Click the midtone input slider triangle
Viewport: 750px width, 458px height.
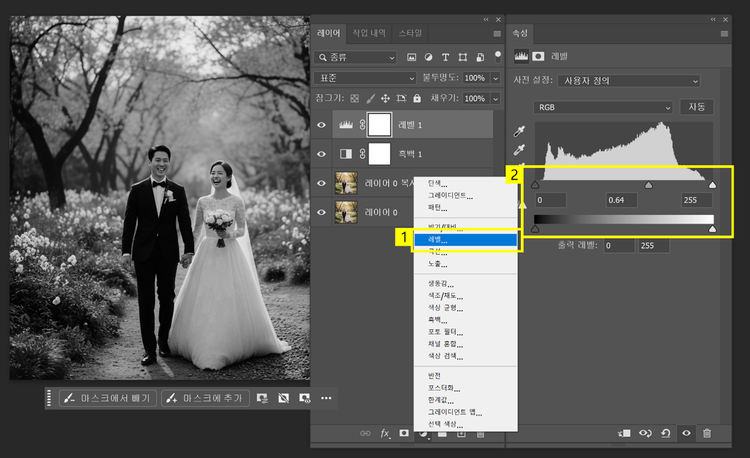(649, 185)
